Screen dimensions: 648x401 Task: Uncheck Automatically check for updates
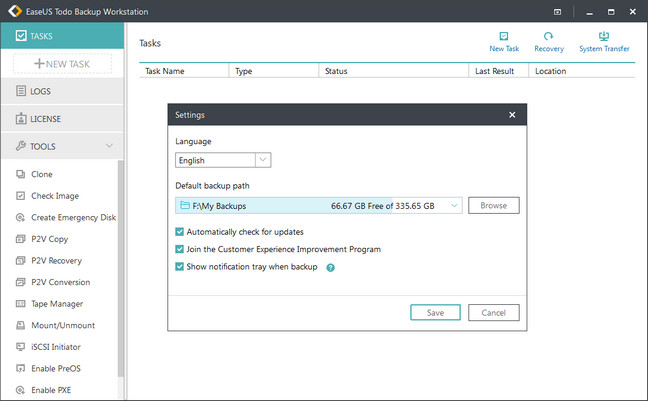(179, 232)
